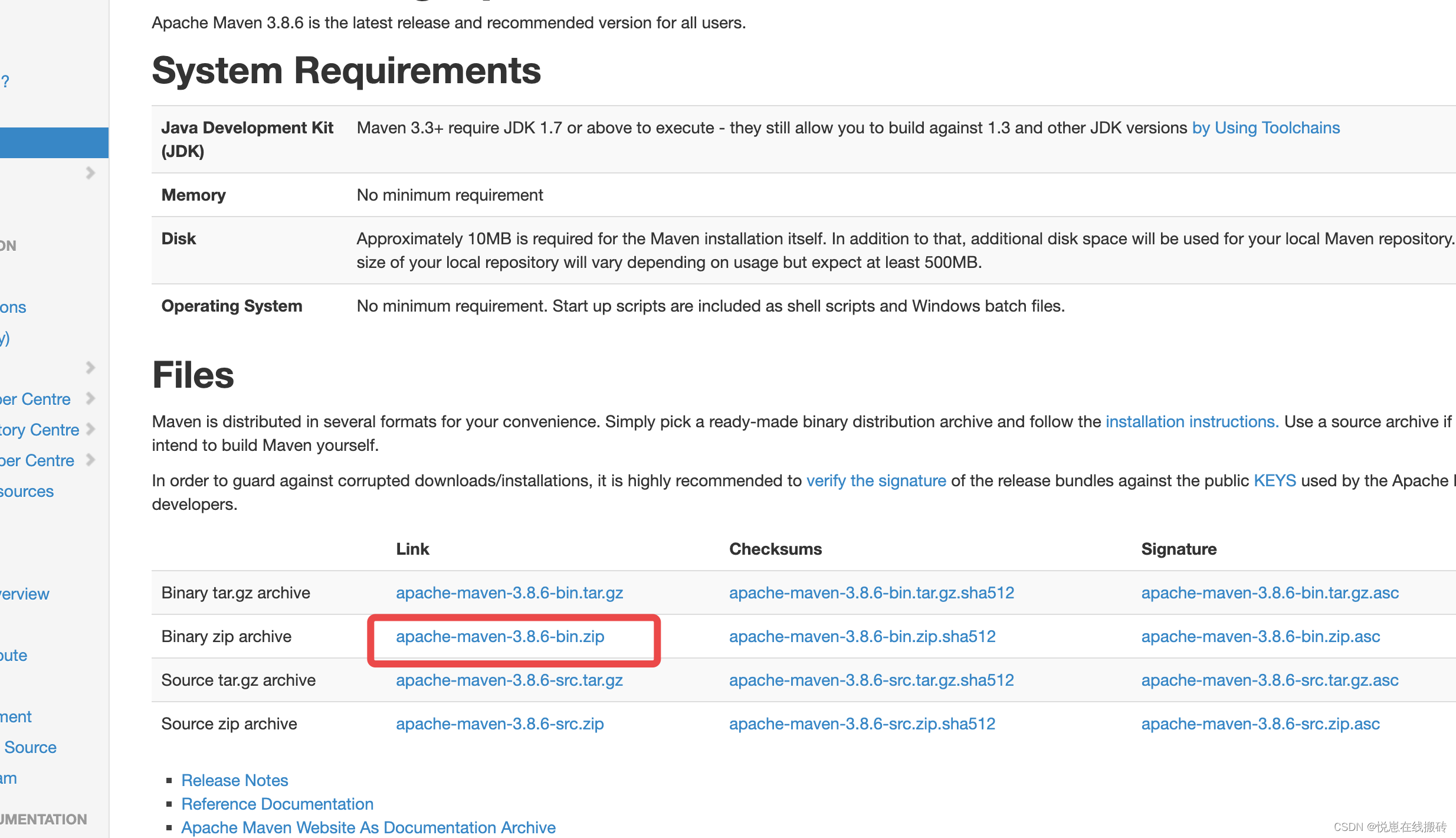Download apache-maven-3.8.6-bin.zip

tap(500, 636)
